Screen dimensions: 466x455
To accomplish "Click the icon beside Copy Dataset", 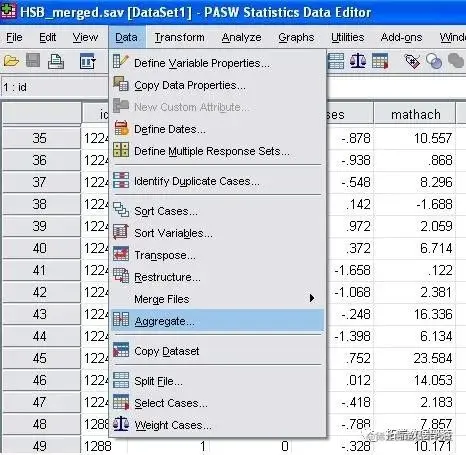I will click(x=121, y=350).
